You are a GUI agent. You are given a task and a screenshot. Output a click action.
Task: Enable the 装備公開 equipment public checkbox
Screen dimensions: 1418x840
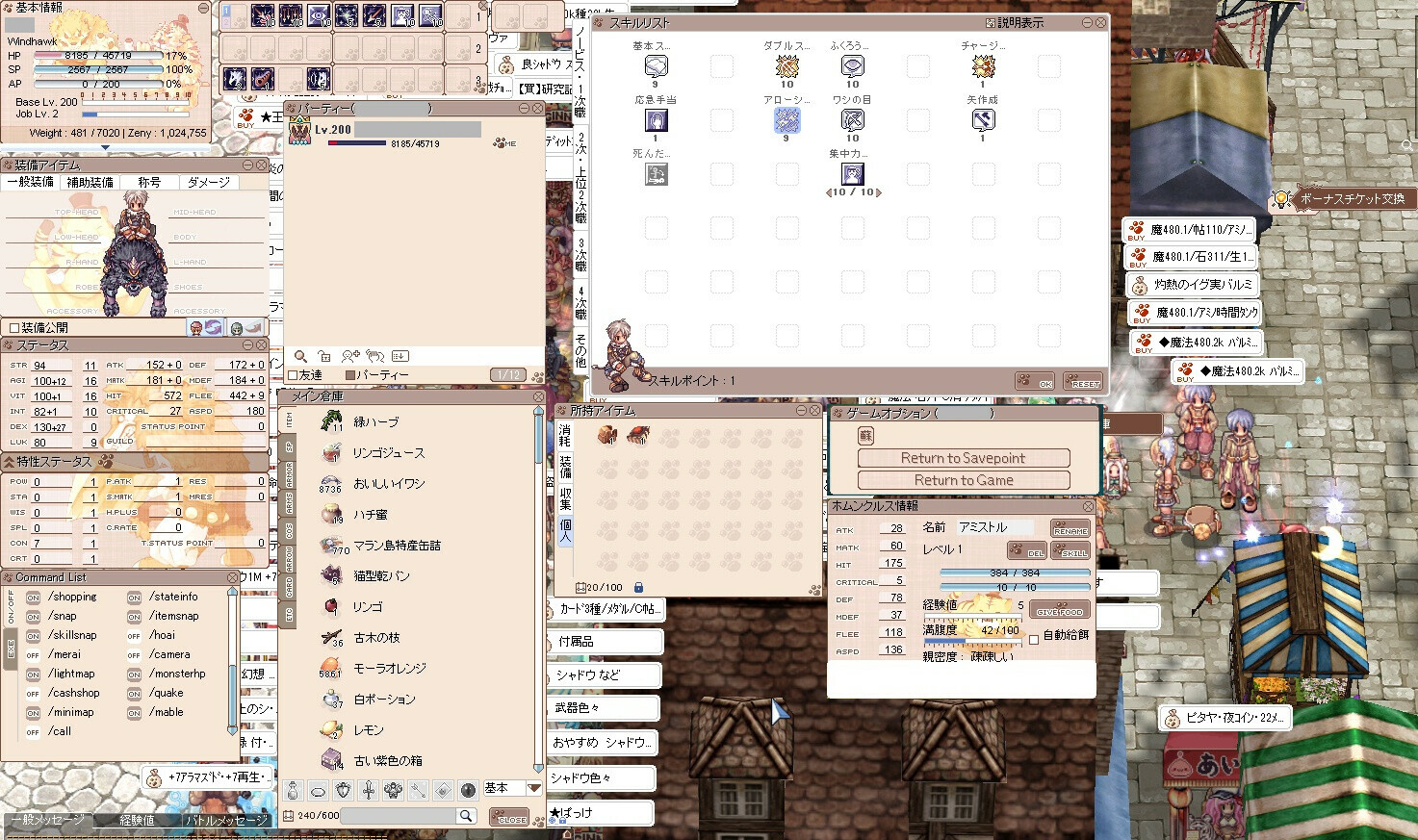click(x=13, y=328)
